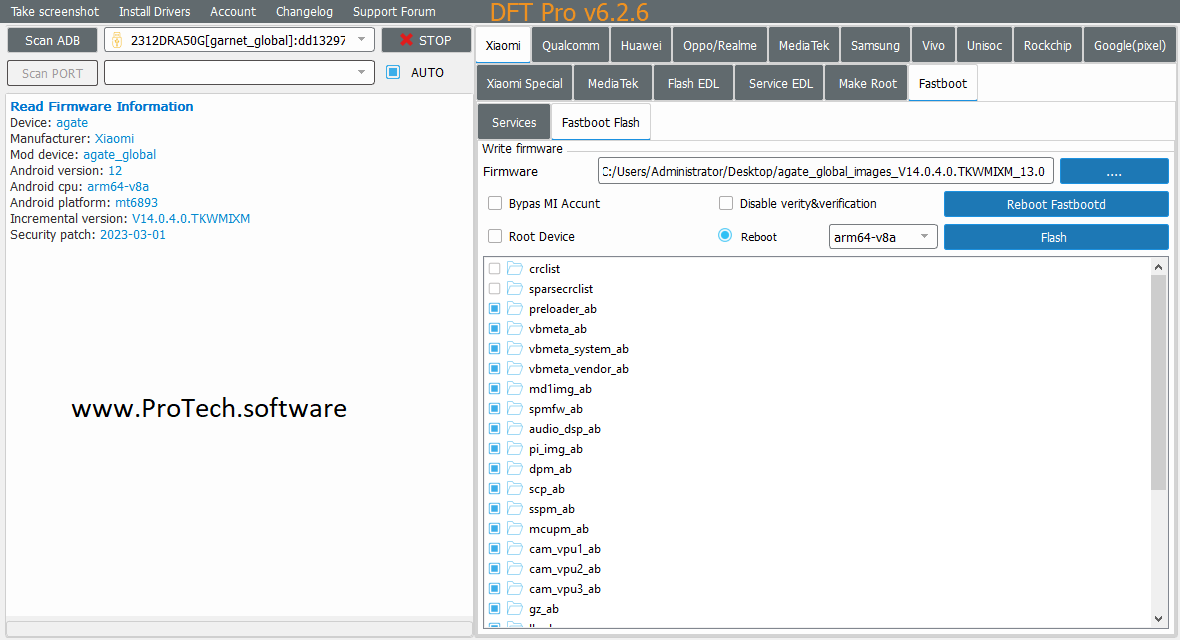Click the folder icon beside scp_ab

[x=515, y=488]
